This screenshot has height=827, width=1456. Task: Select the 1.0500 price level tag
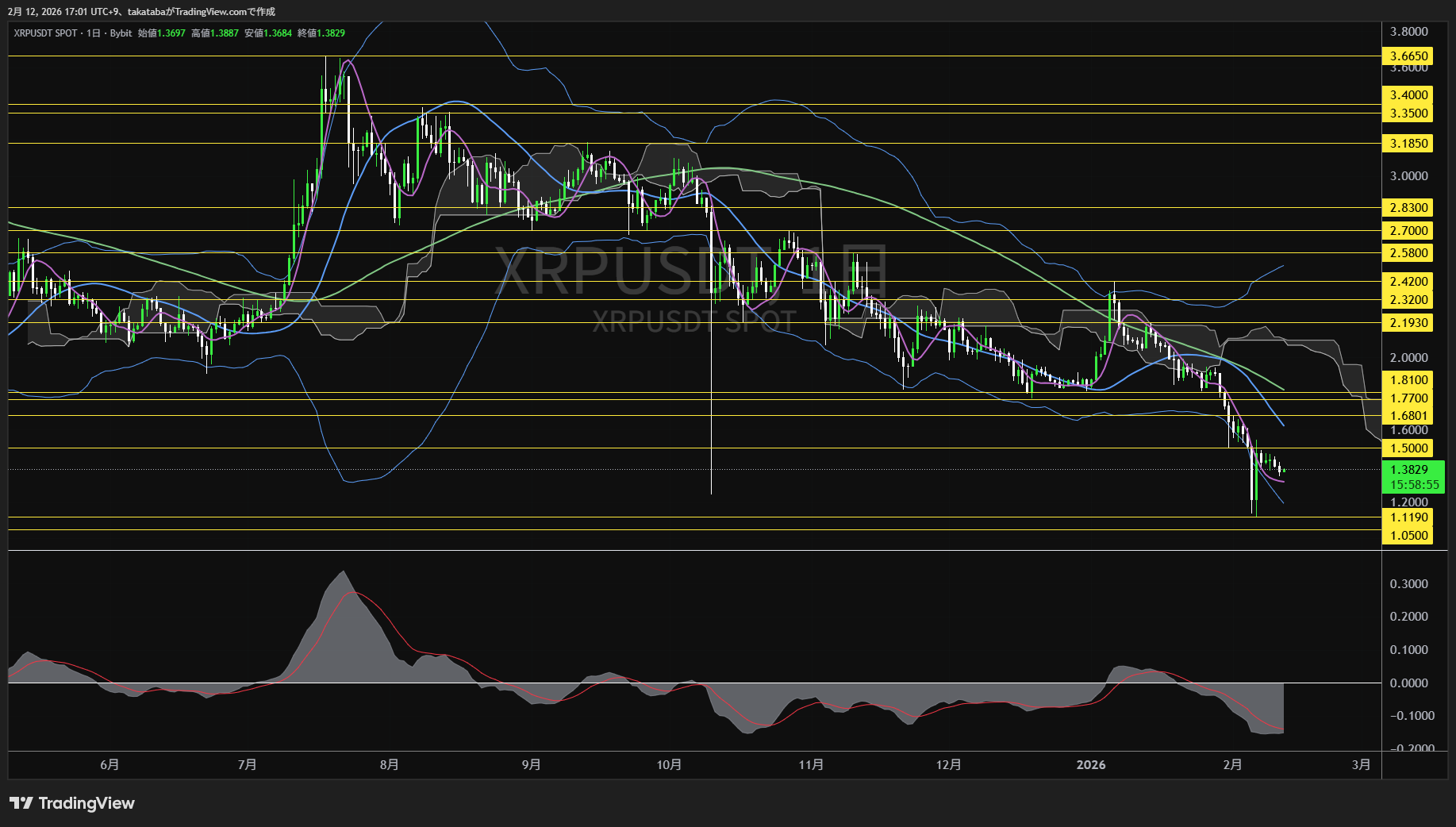tap(1408, 535)
